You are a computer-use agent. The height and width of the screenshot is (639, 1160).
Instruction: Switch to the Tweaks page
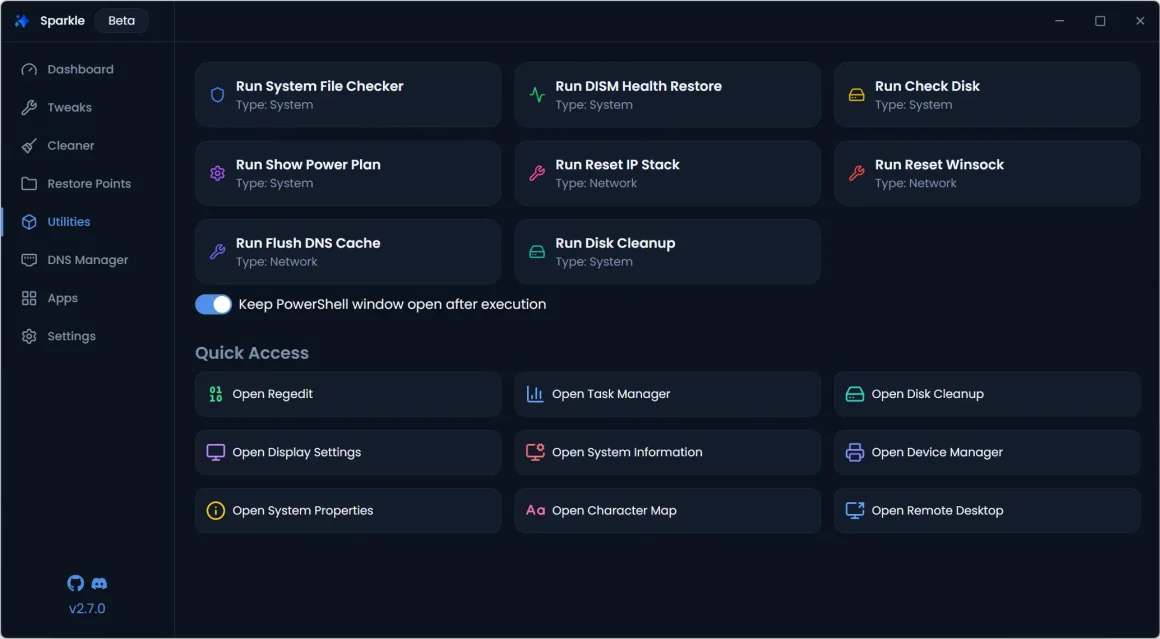(69, 107)
